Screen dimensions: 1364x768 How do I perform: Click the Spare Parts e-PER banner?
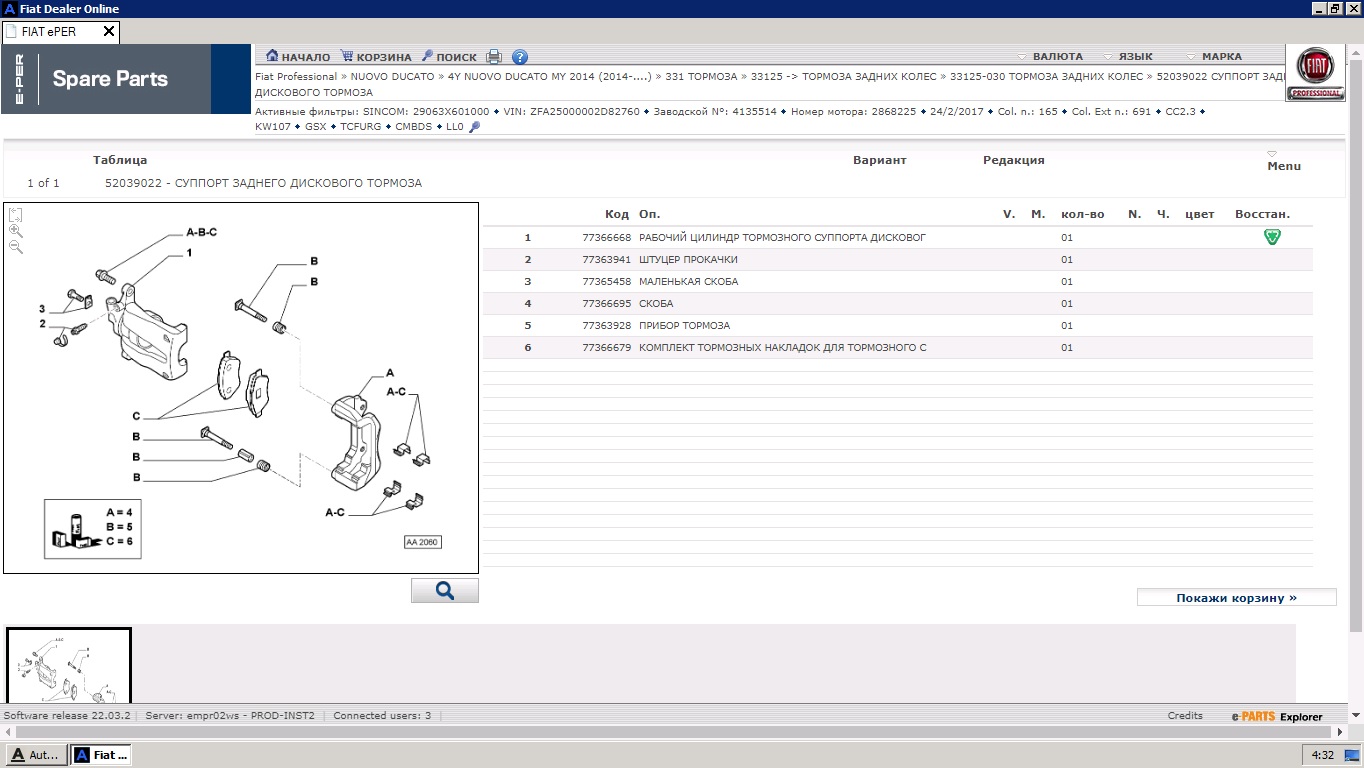click(x=126, y=79)
